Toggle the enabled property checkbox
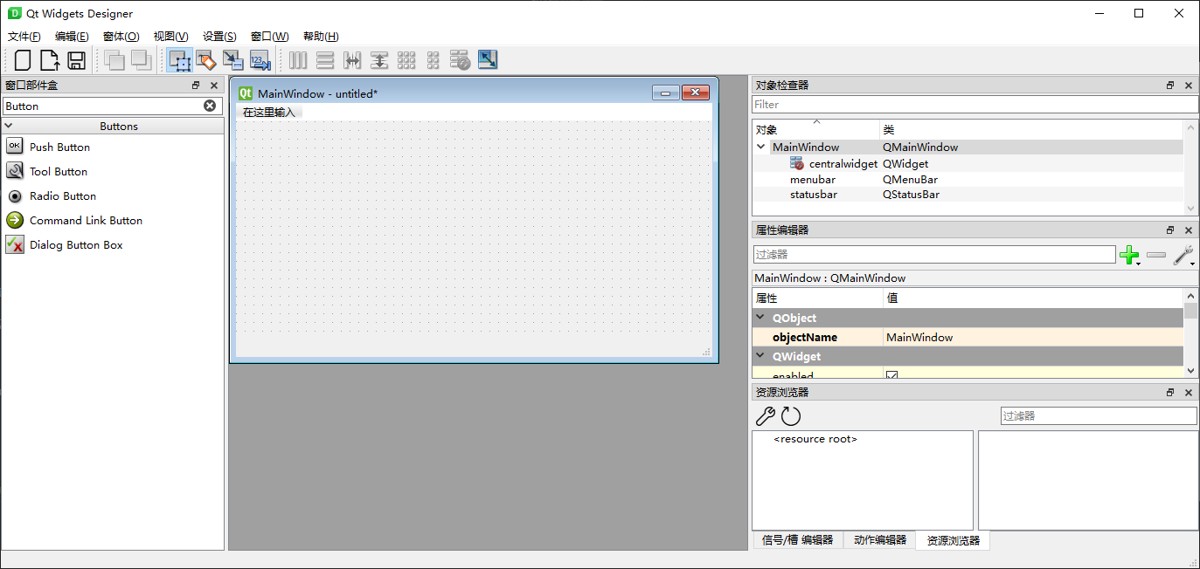1200x569 pixels. pos(892,375)
